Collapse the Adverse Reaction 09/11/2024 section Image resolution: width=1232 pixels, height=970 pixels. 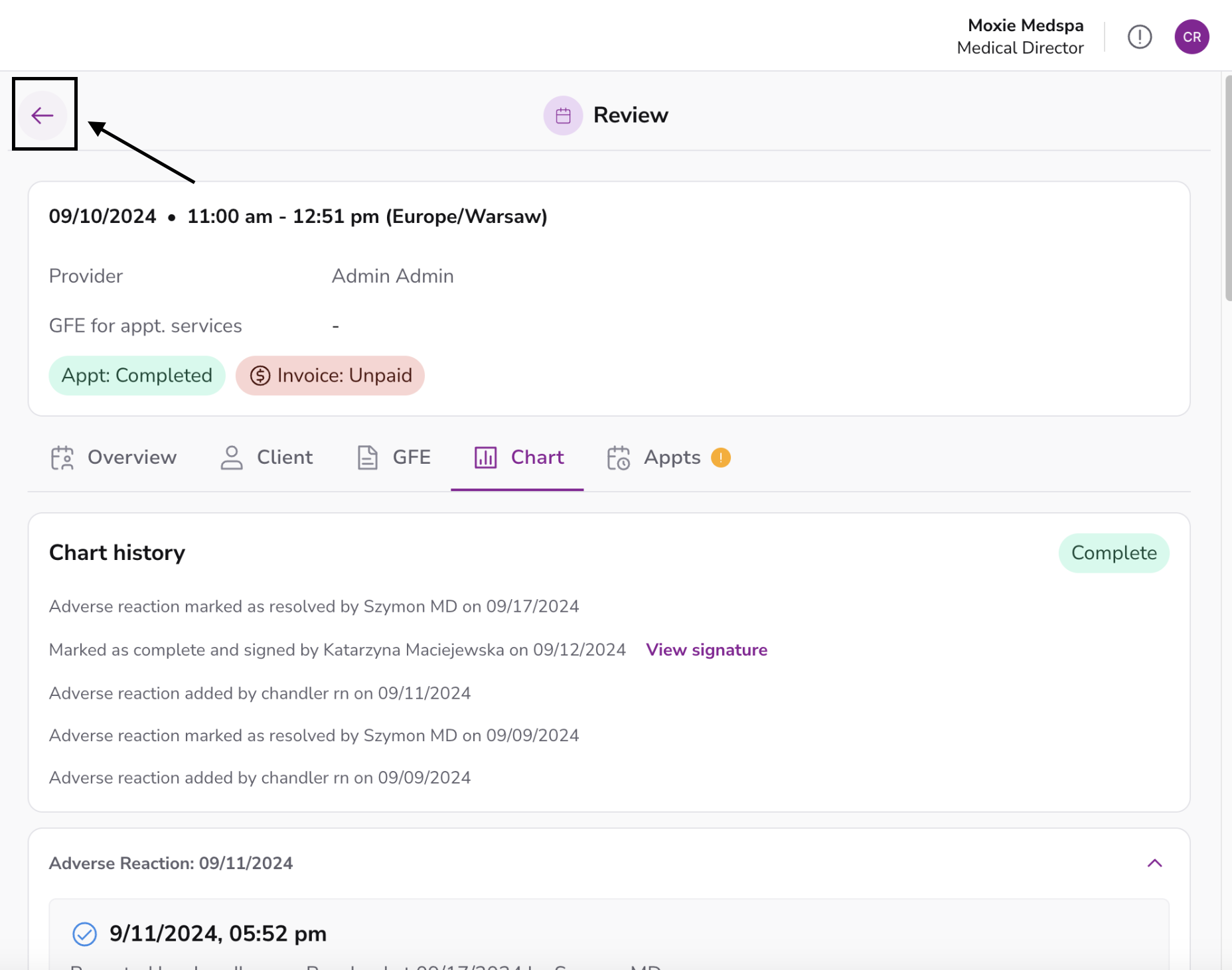1155,863
